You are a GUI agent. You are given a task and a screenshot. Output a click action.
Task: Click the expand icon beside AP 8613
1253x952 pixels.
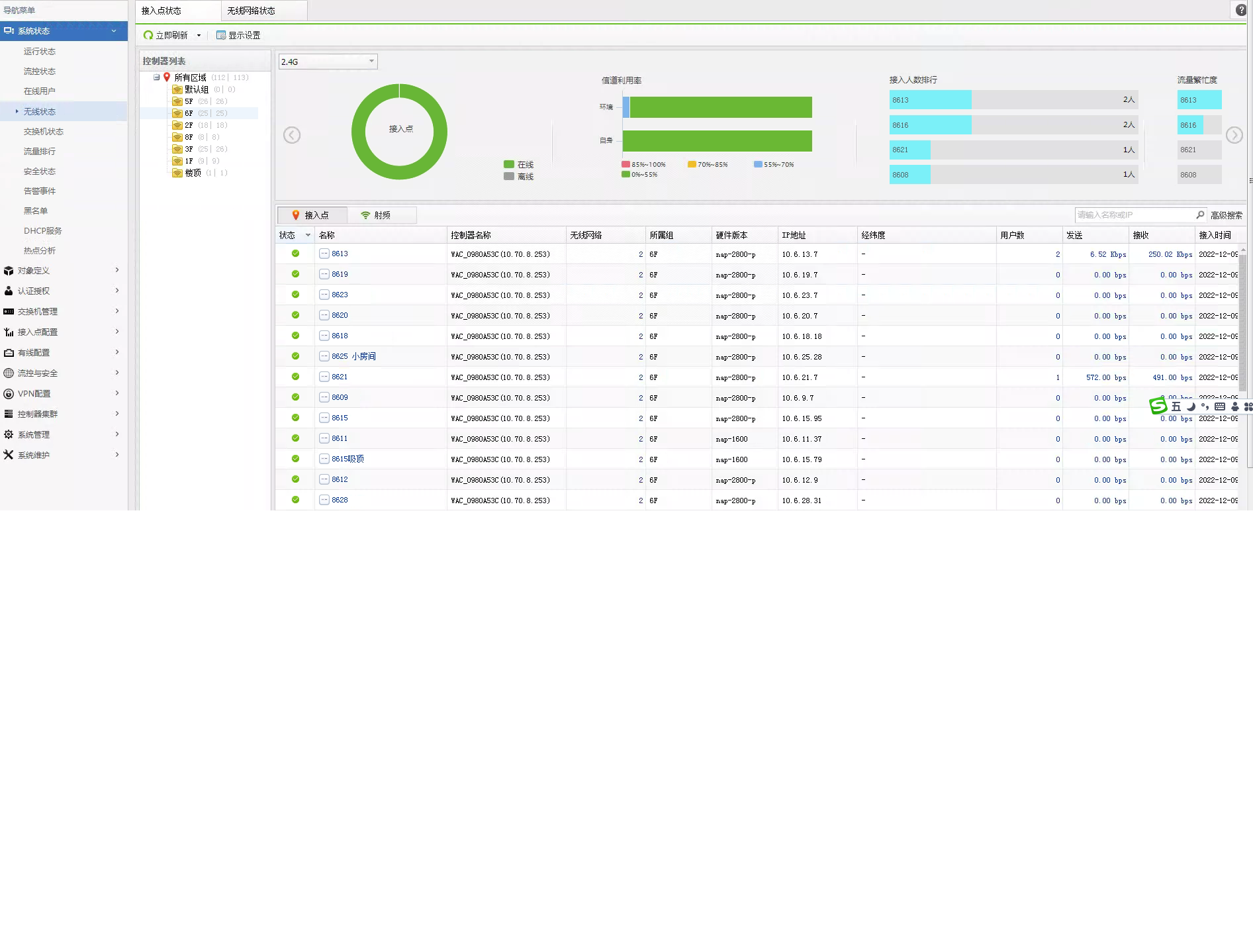pyautogui.click(x=324, y=254)
